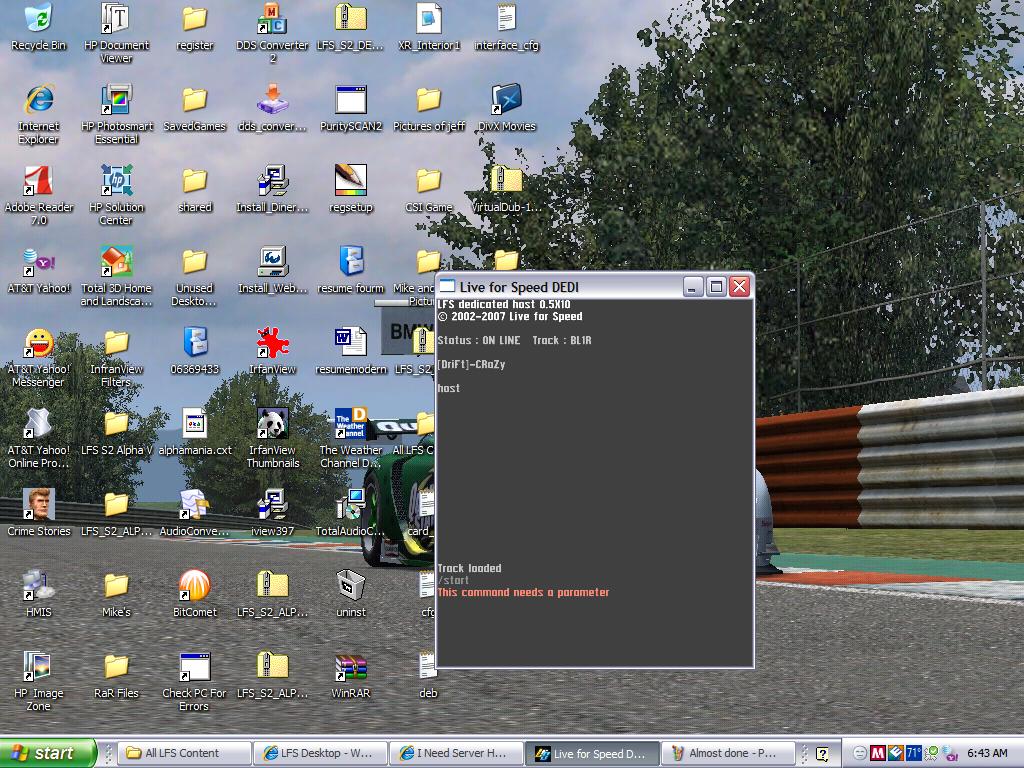Open the Recycle Bin desktop icon

(x=39, y=18)
